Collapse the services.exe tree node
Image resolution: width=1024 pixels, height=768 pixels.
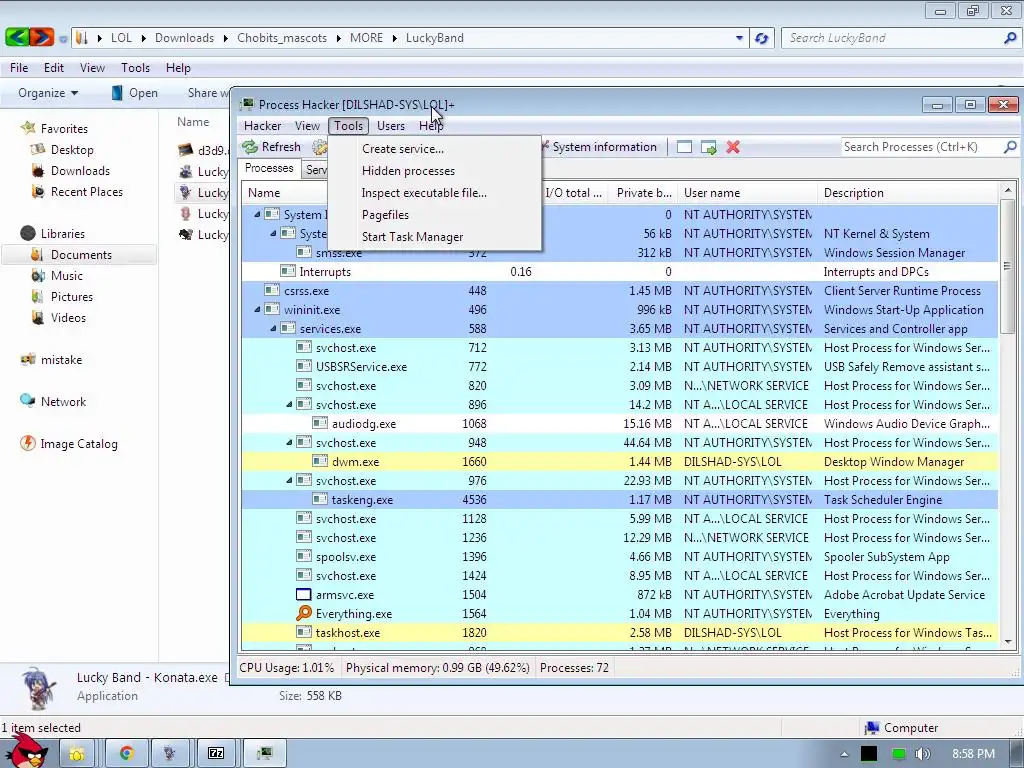(273, 328)
